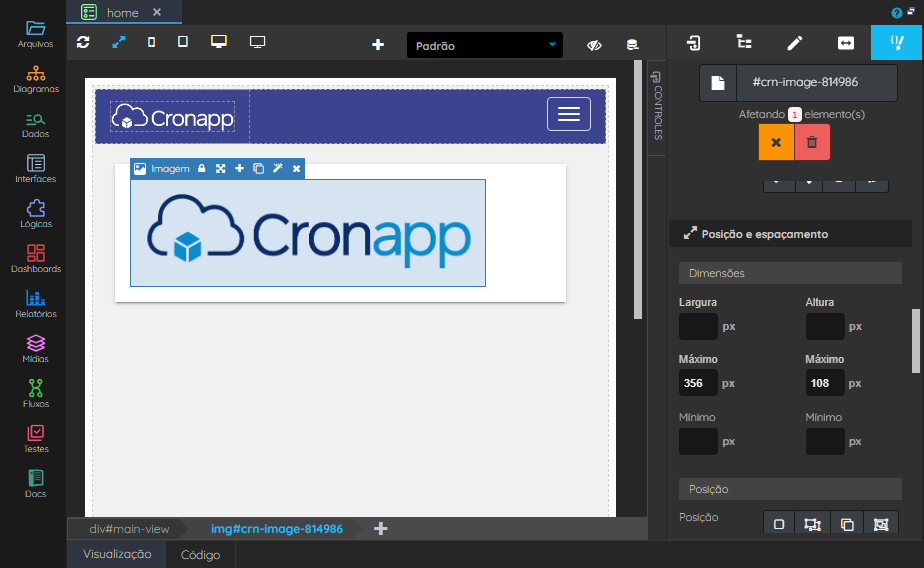Screen dimensions: 924x568
Task: Open the data source database icon
Action: [x=632, y=45]
